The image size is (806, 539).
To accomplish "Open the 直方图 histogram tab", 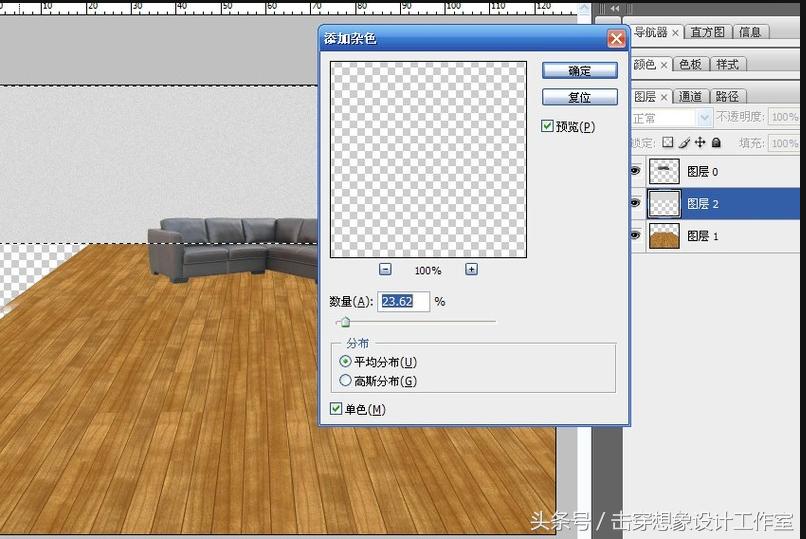I will point(708,32).
